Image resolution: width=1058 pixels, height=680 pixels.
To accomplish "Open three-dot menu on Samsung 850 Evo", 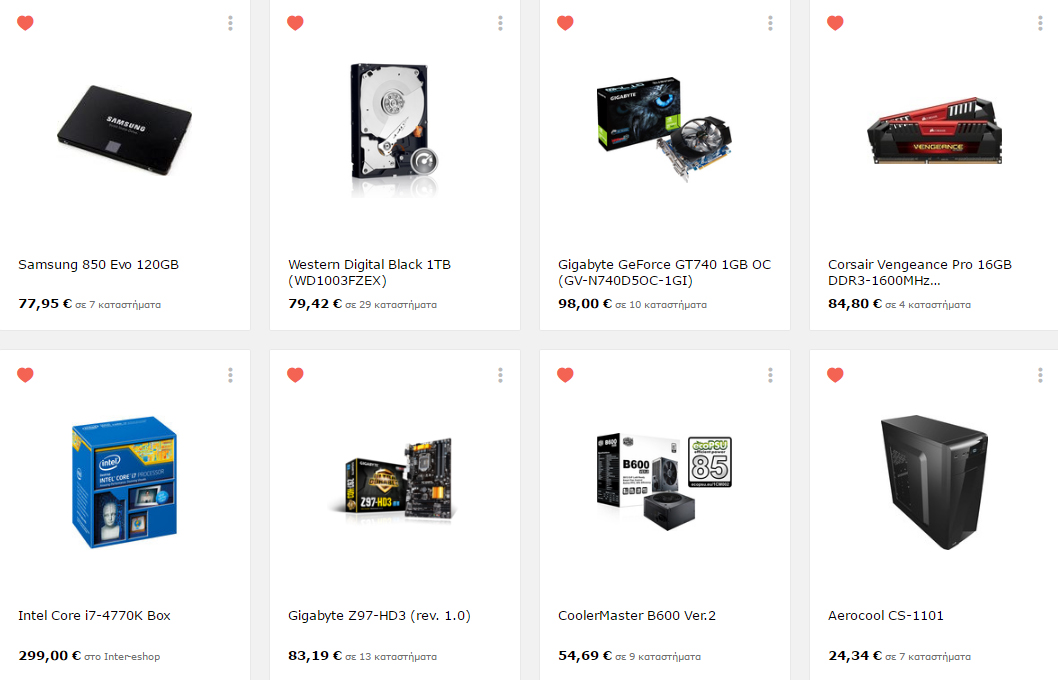I will 230,24.
